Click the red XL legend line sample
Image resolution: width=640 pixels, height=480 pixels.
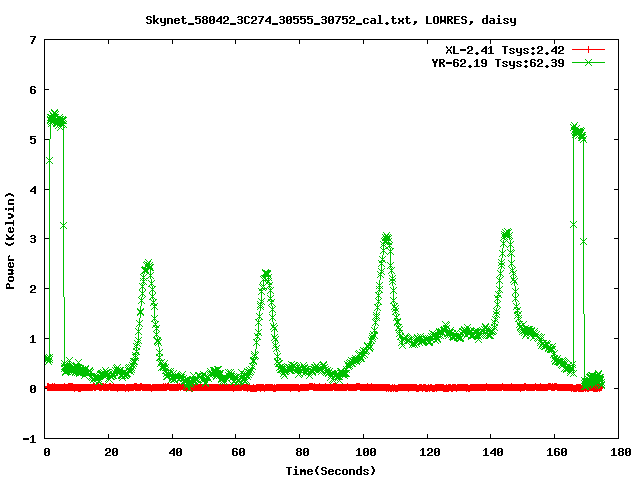[x=588, y=50]
